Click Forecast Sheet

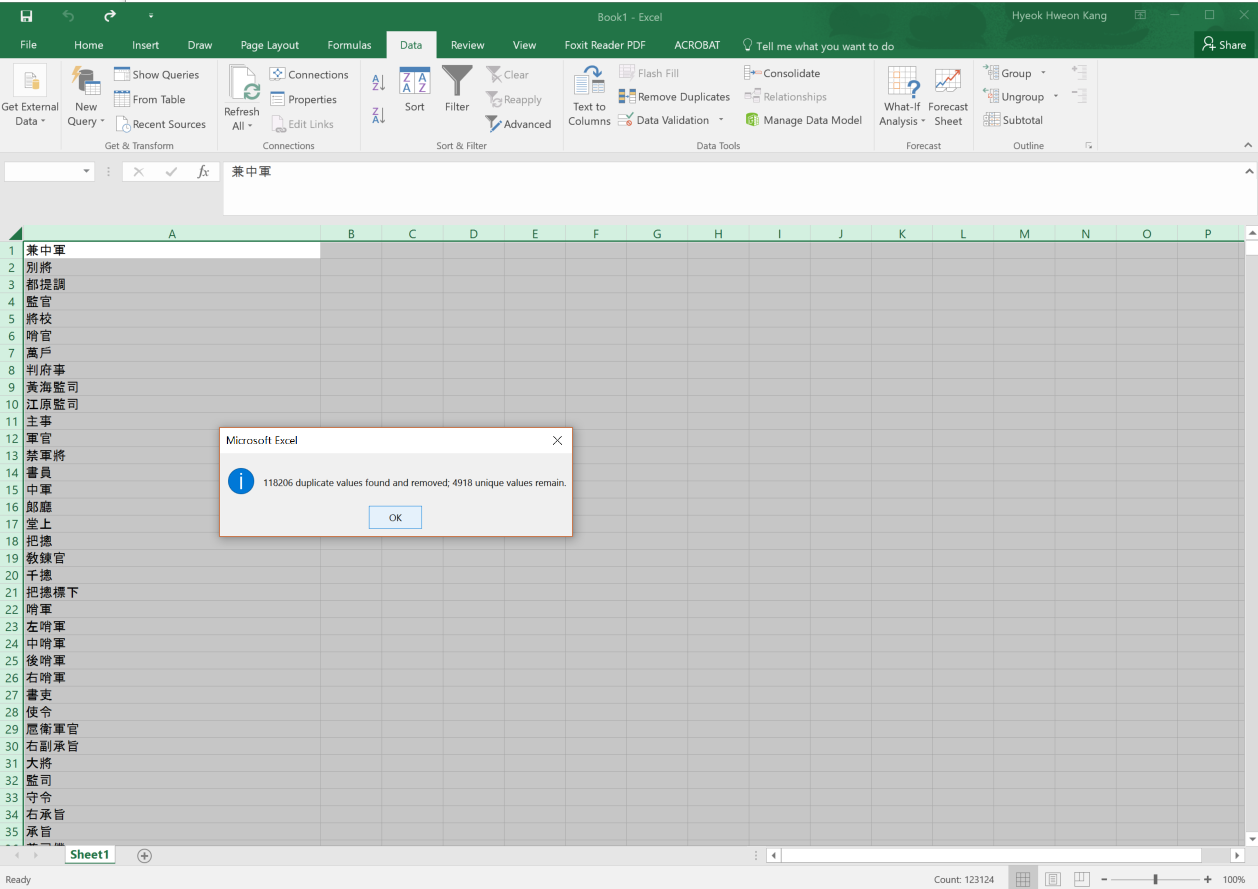[x=948, y=97]
